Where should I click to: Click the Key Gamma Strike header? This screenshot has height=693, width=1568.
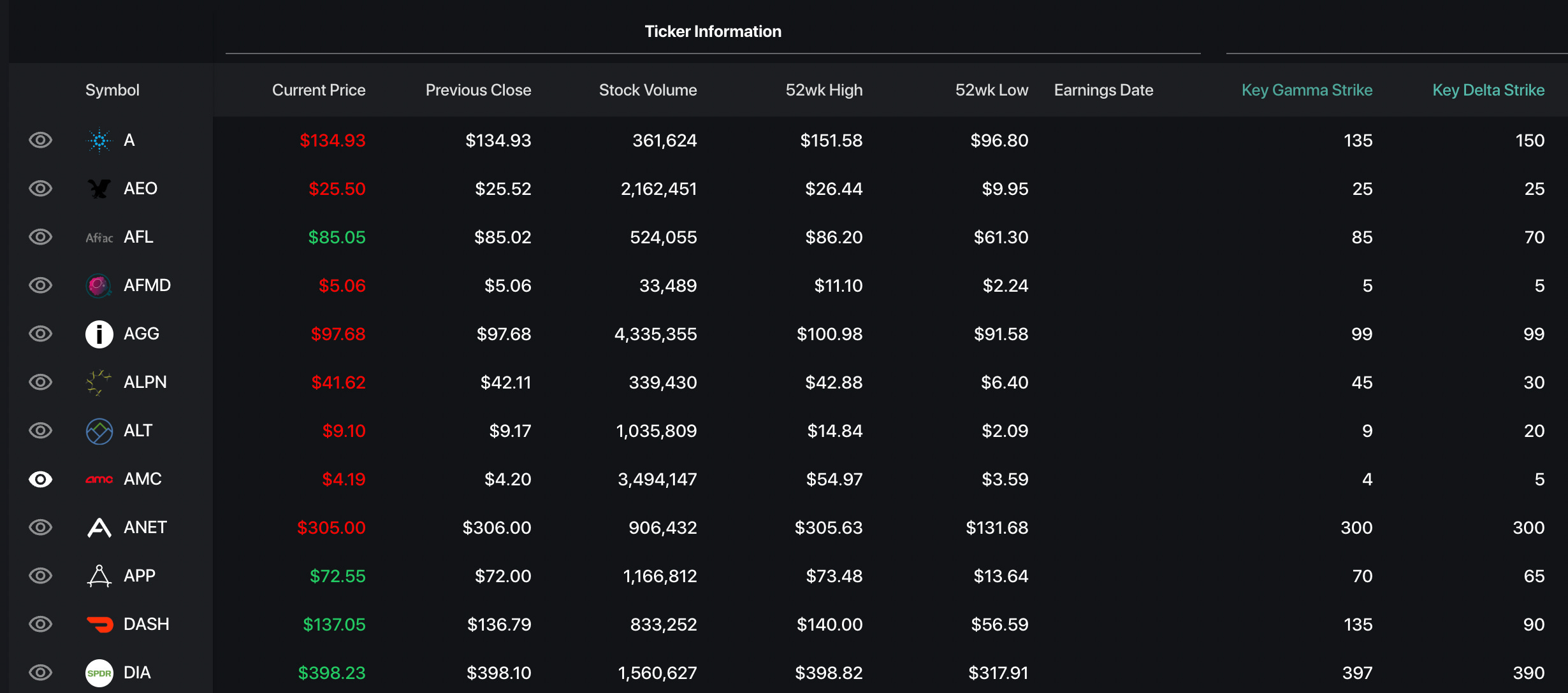click(1307, 90)
